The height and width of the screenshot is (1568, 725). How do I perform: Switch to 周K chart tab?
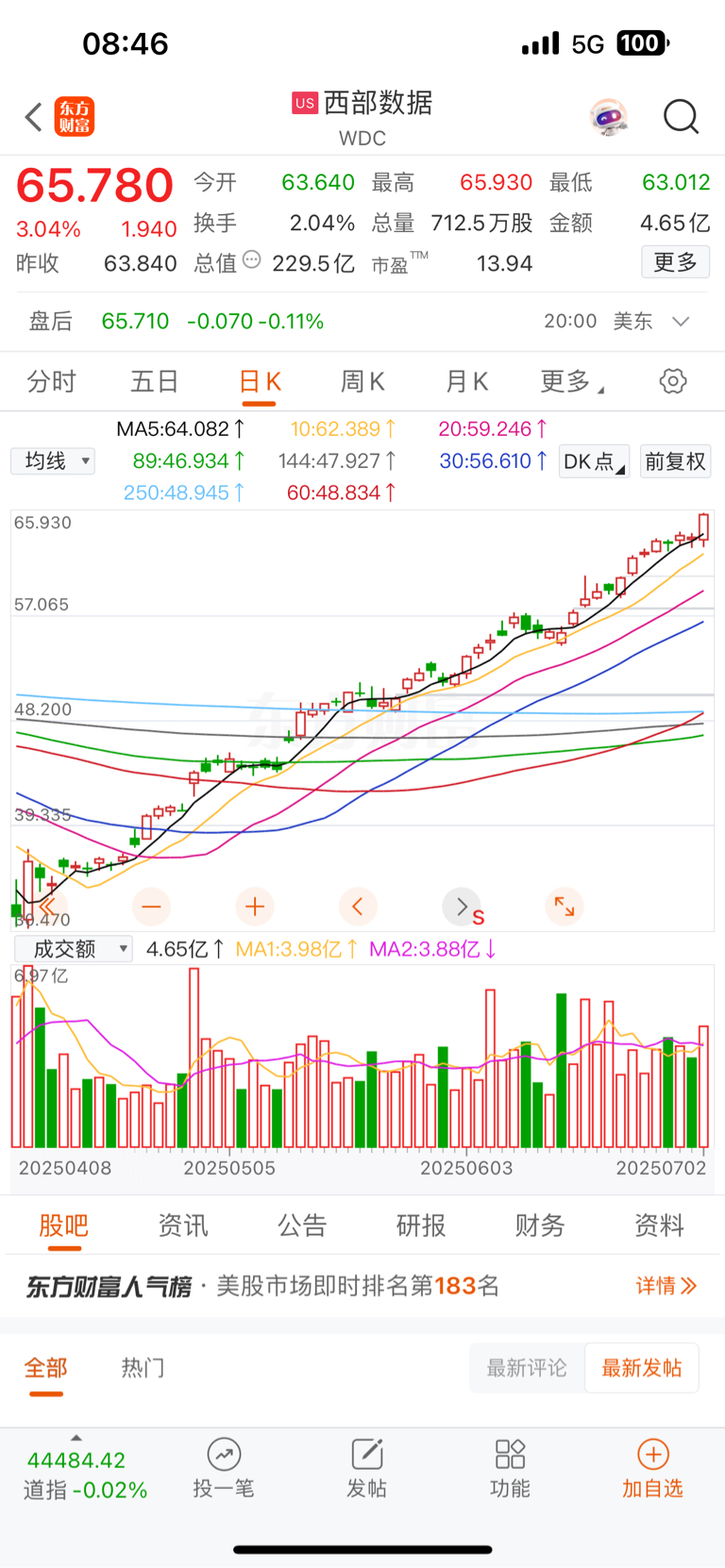pos(362,381)
